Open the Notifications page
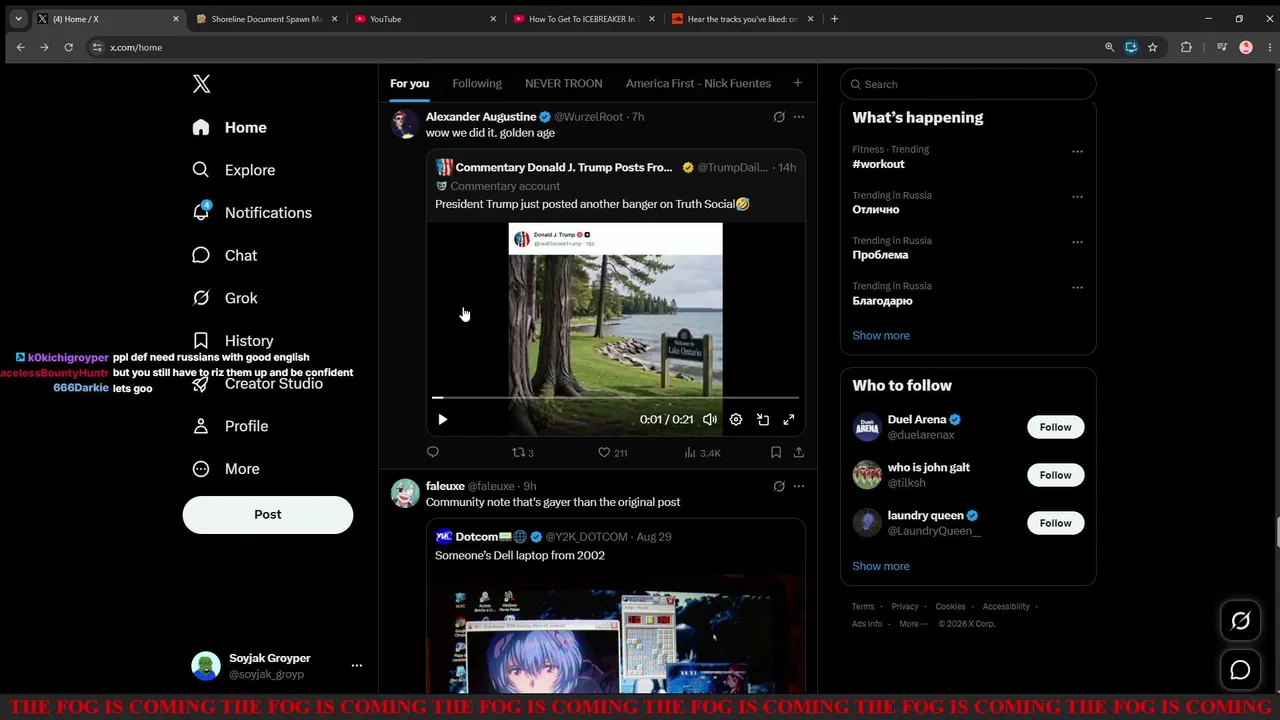The height and width of the screenshot is (720, 1280). [x=252, y=212]
